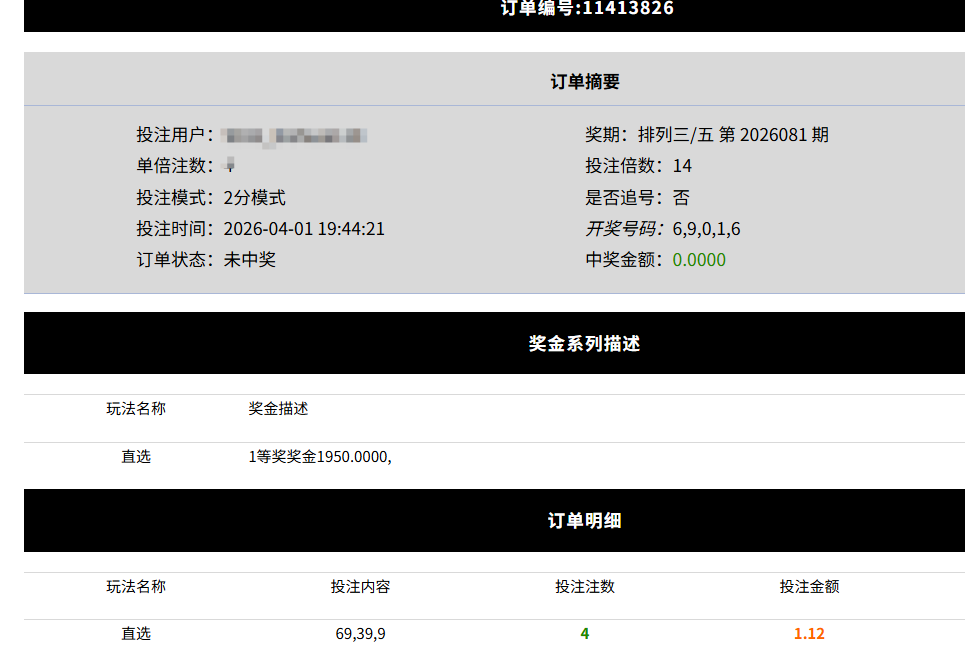Click the 投注注数 column header

pyautogui.click(x=585, y=587)
